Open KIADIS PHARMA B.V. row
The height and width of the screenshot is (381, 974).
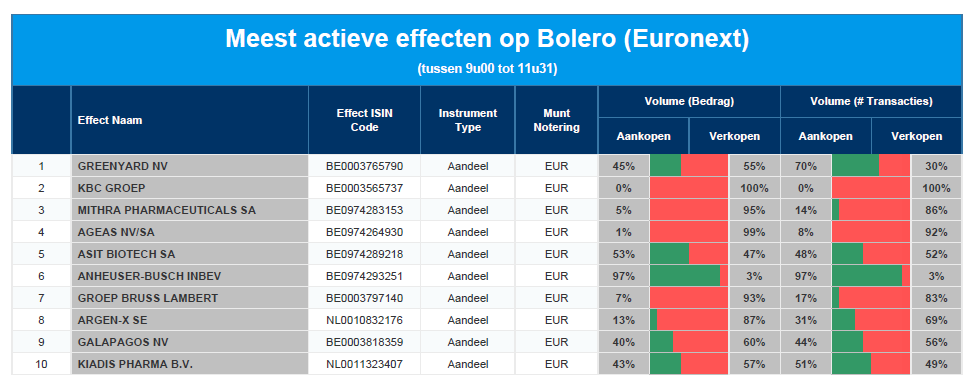[x=486, y=364]
